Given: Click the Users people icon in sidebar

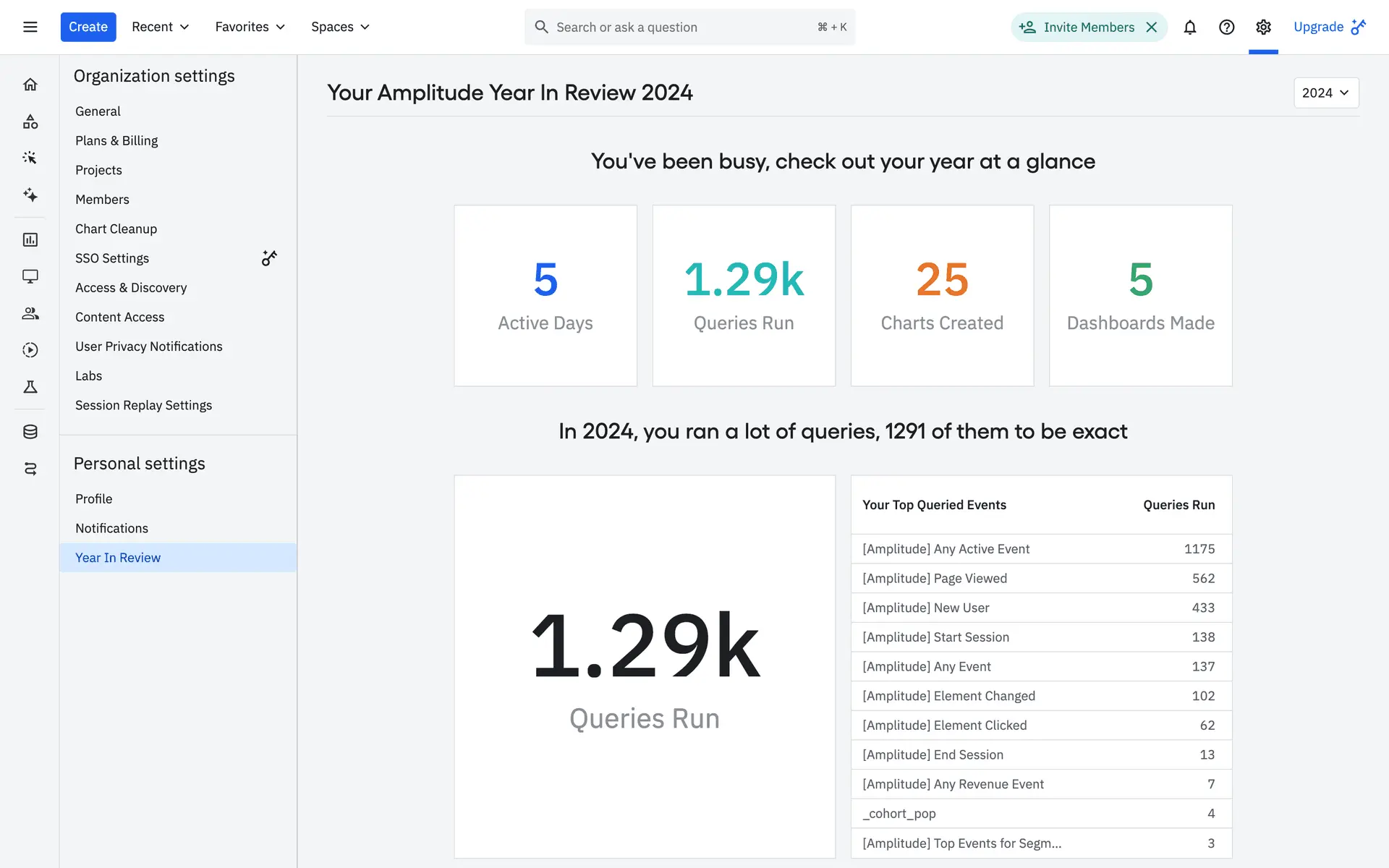Looking at the screenshot, I should click(30, 313).
